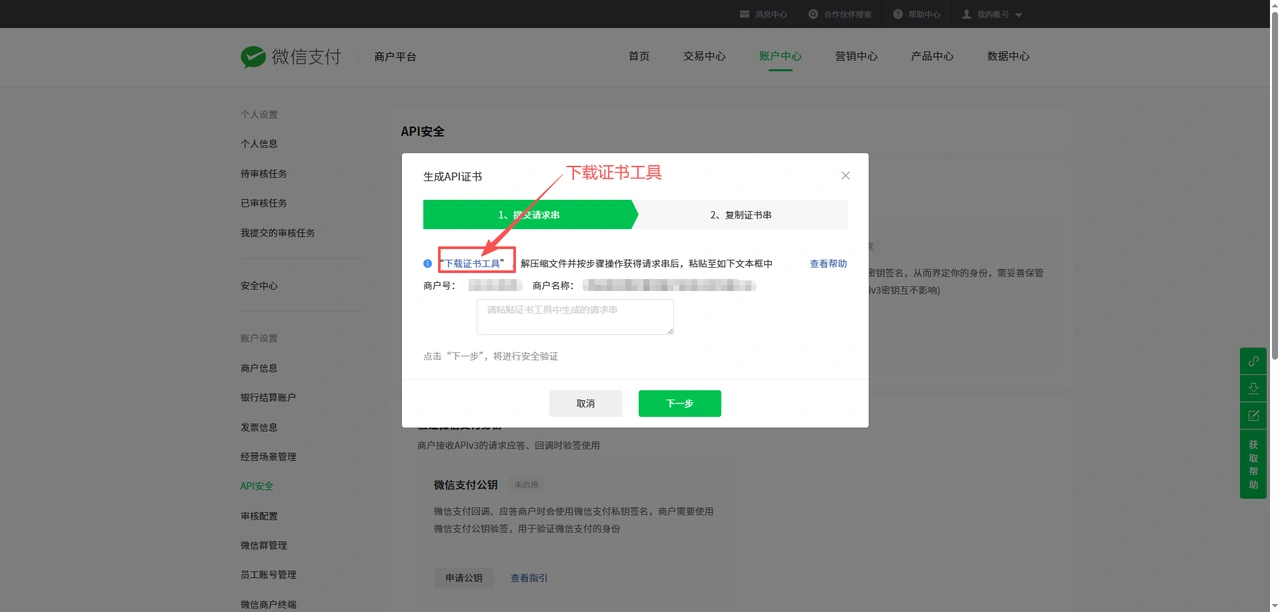Click the download icon in floating sidebar

(x=1253, y=388)
